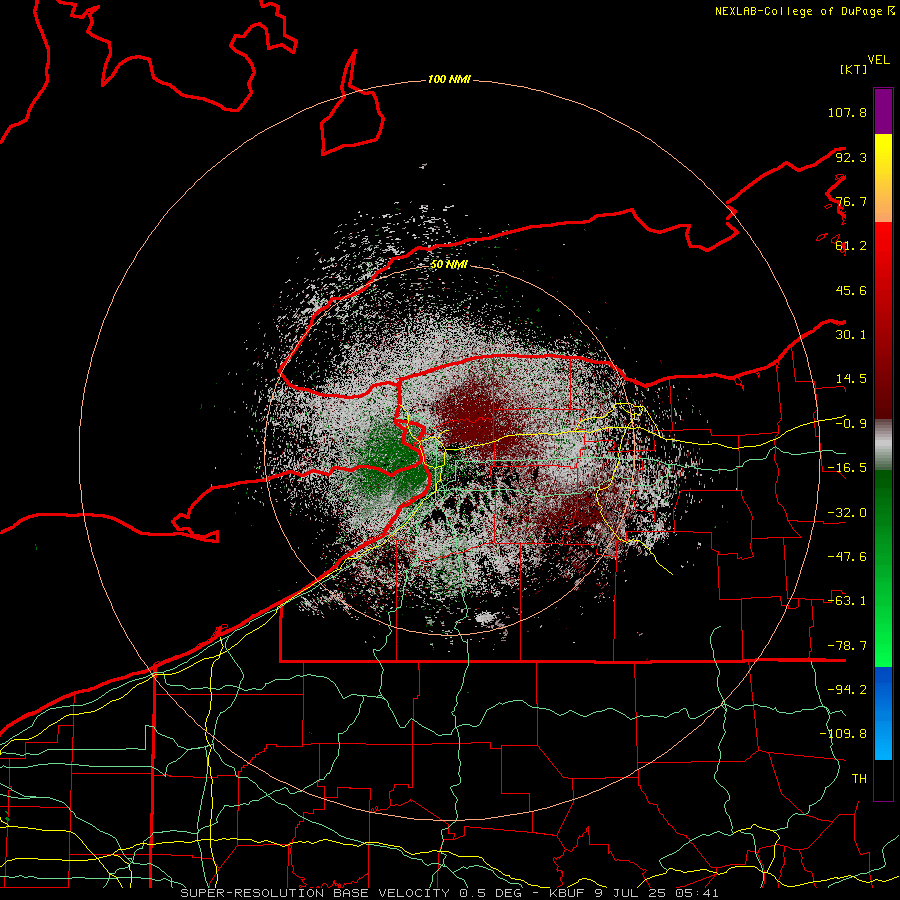Click the VEL label above the color scale

(878, 60)
